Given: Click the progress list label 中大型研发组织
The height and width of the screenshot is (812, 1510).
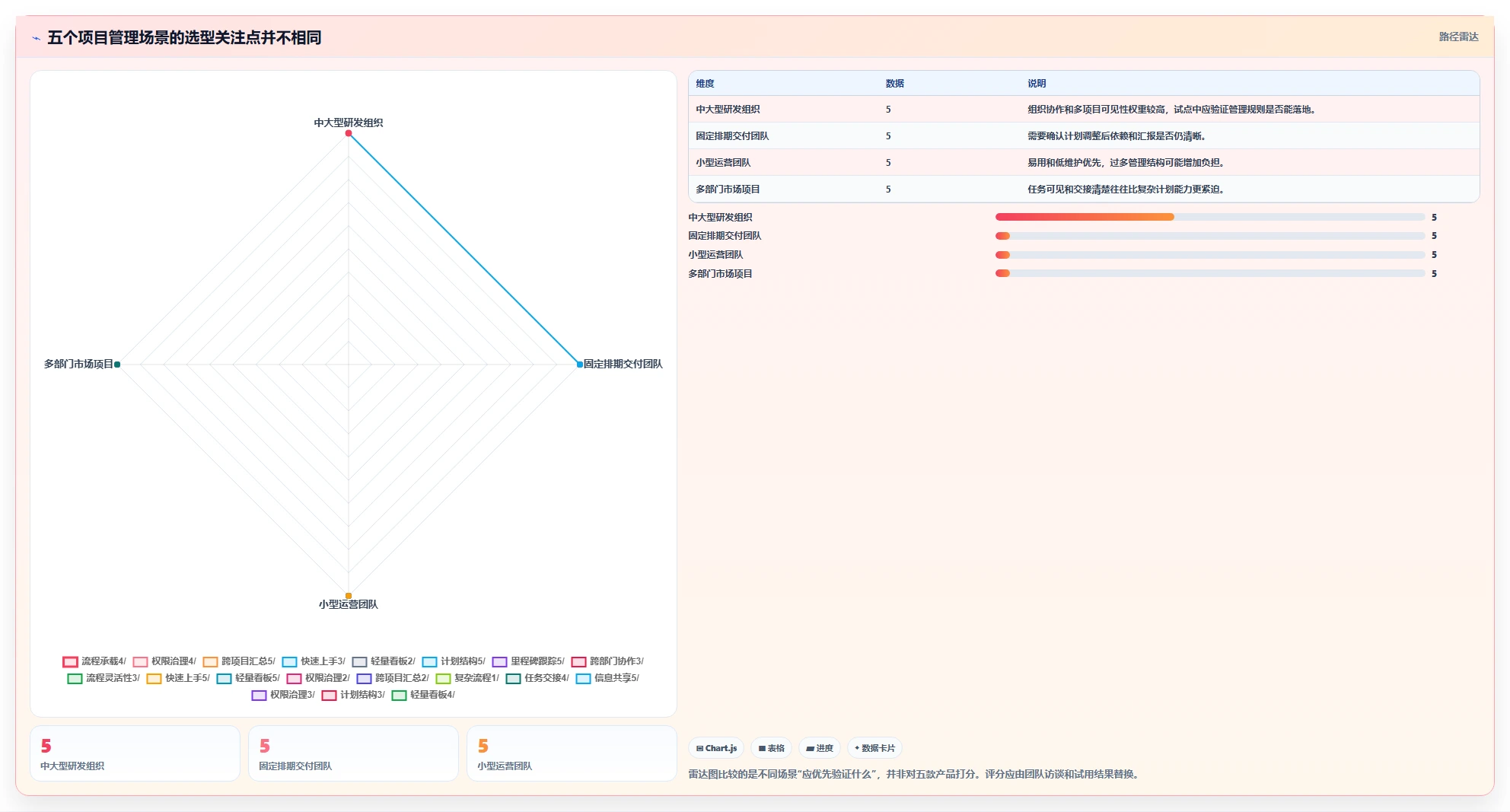Looking at the screenshot, I should [720, 218].
